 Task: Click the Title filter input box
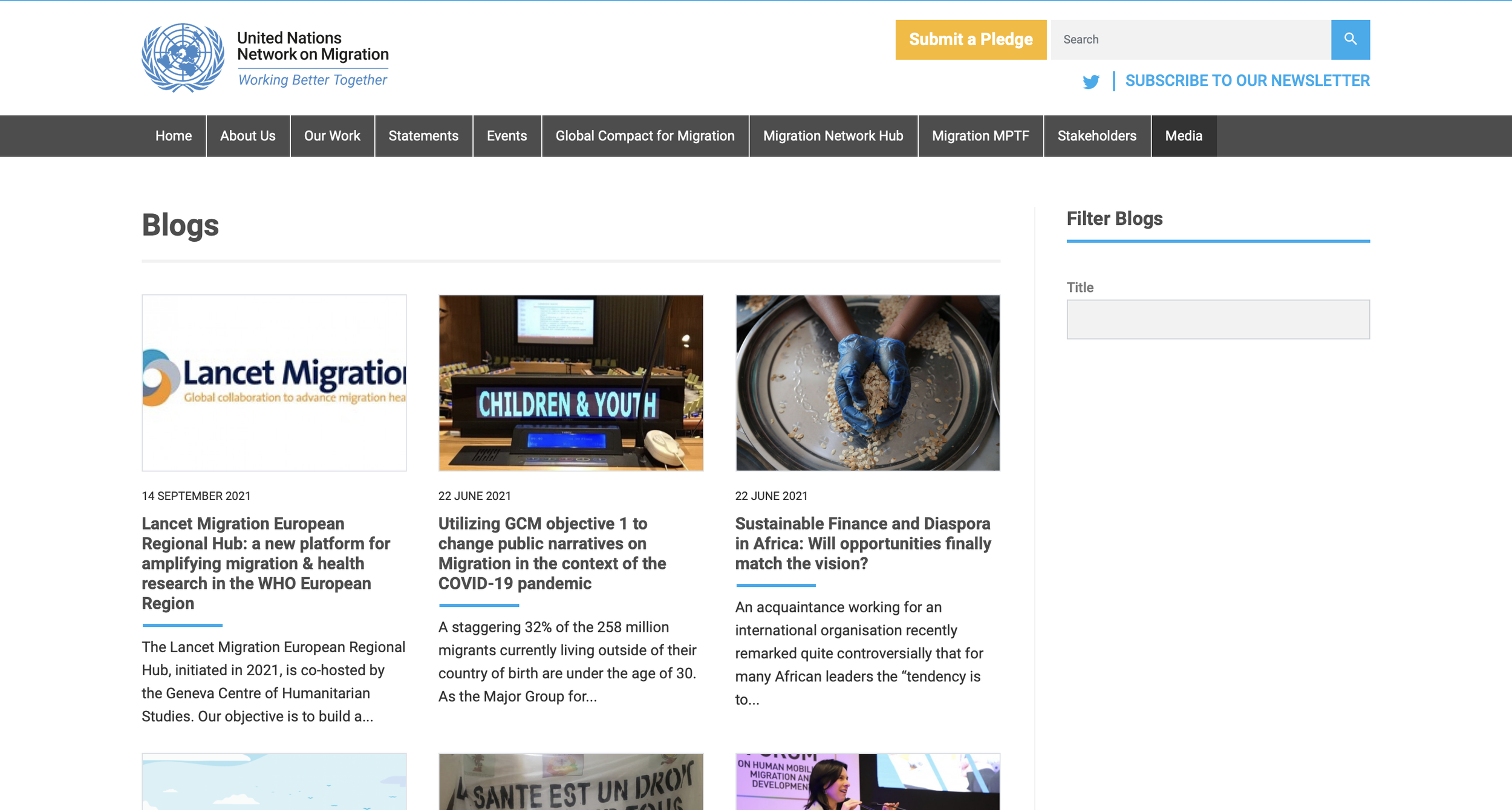1217,319
